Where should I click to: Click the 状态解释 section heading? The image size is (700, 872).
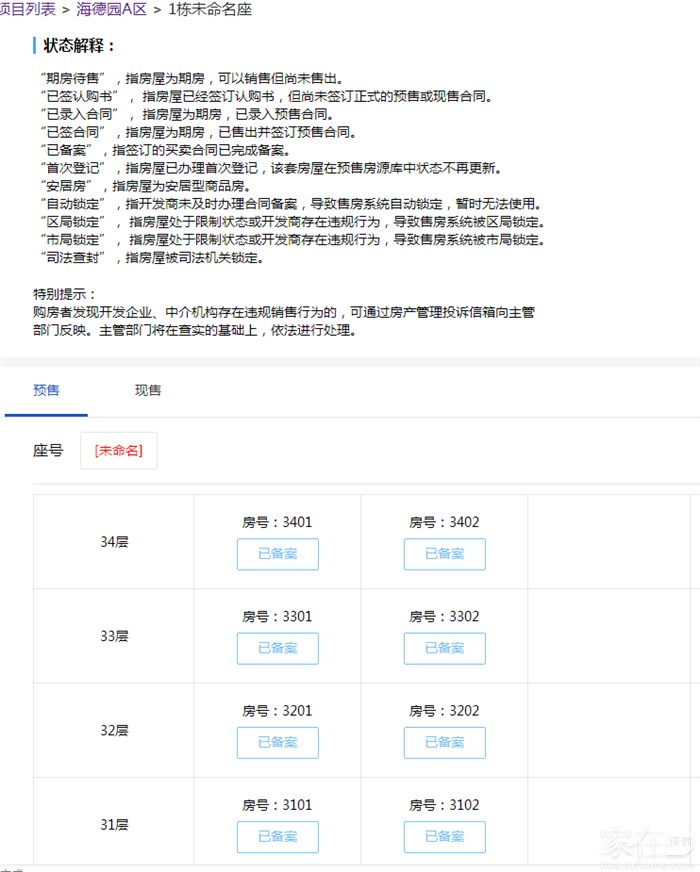click(x=79, y=46)
